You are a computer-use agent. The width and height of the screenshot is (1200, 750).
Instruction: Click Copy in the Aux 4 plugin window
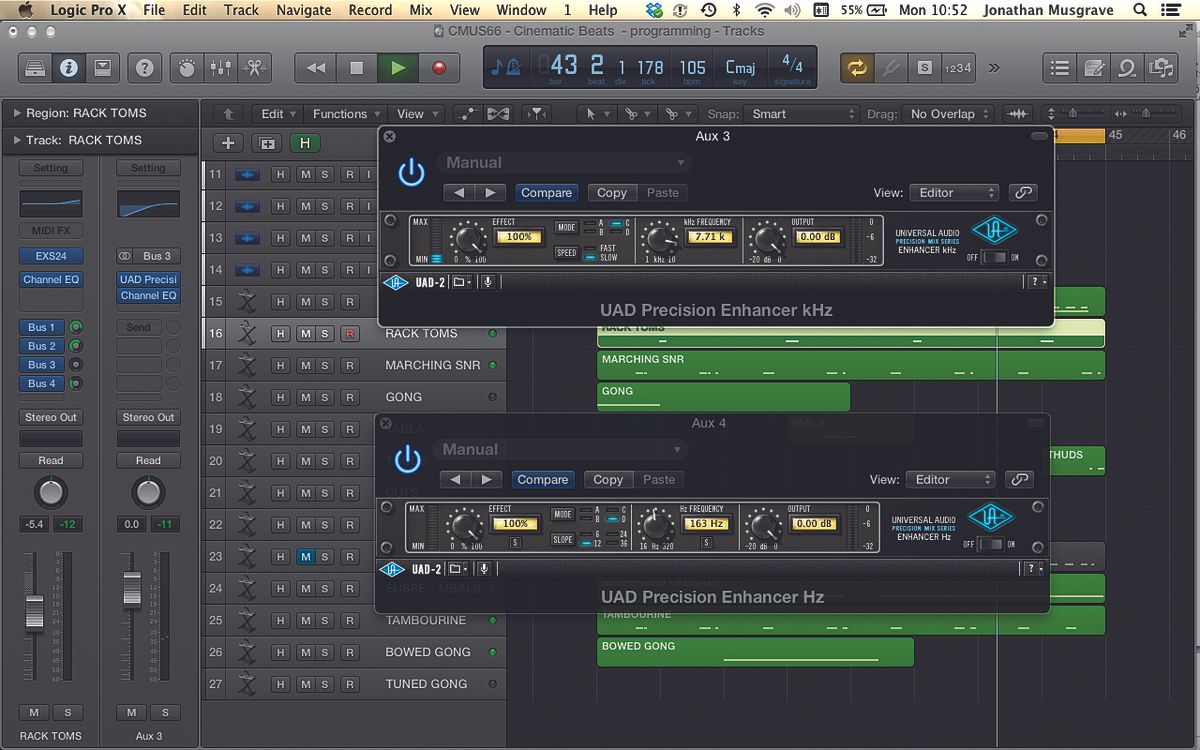608,479
